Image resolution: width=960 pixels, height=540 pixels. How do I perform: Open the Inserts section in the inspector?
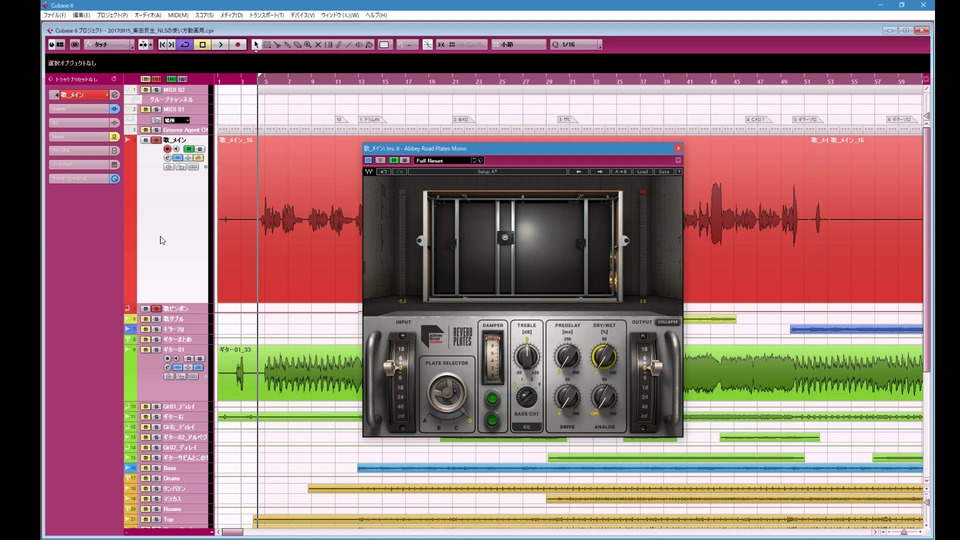click(x=80, y=109)
